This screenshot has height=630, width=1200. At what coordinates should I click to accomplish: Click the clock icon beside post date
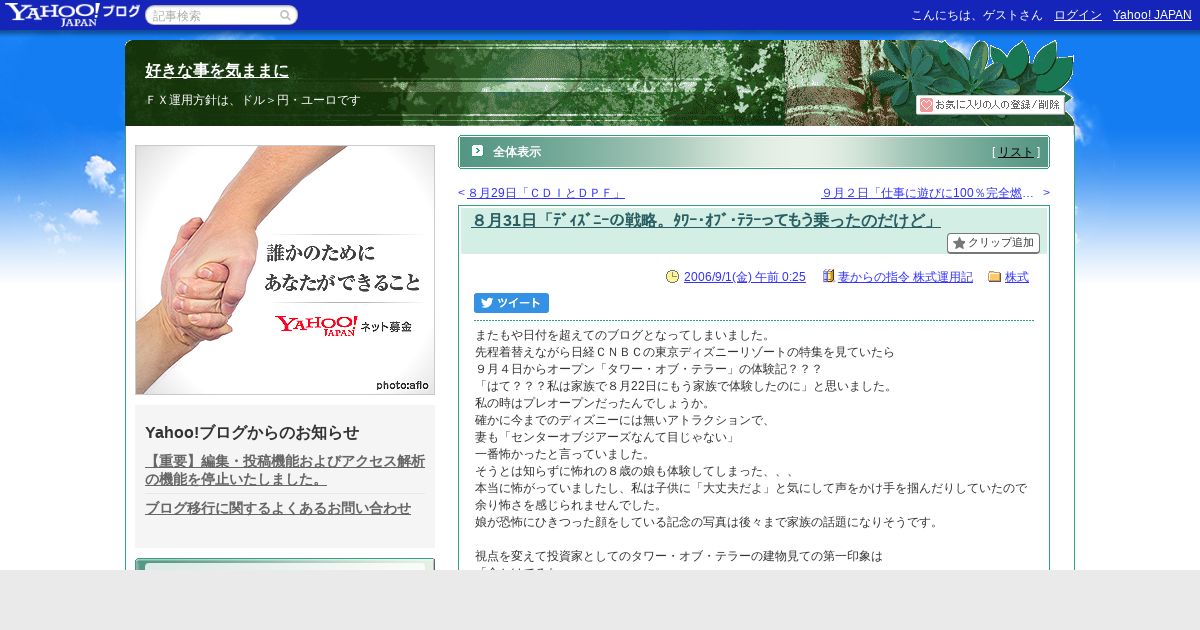pyautogui.click(x=672, y=277)
